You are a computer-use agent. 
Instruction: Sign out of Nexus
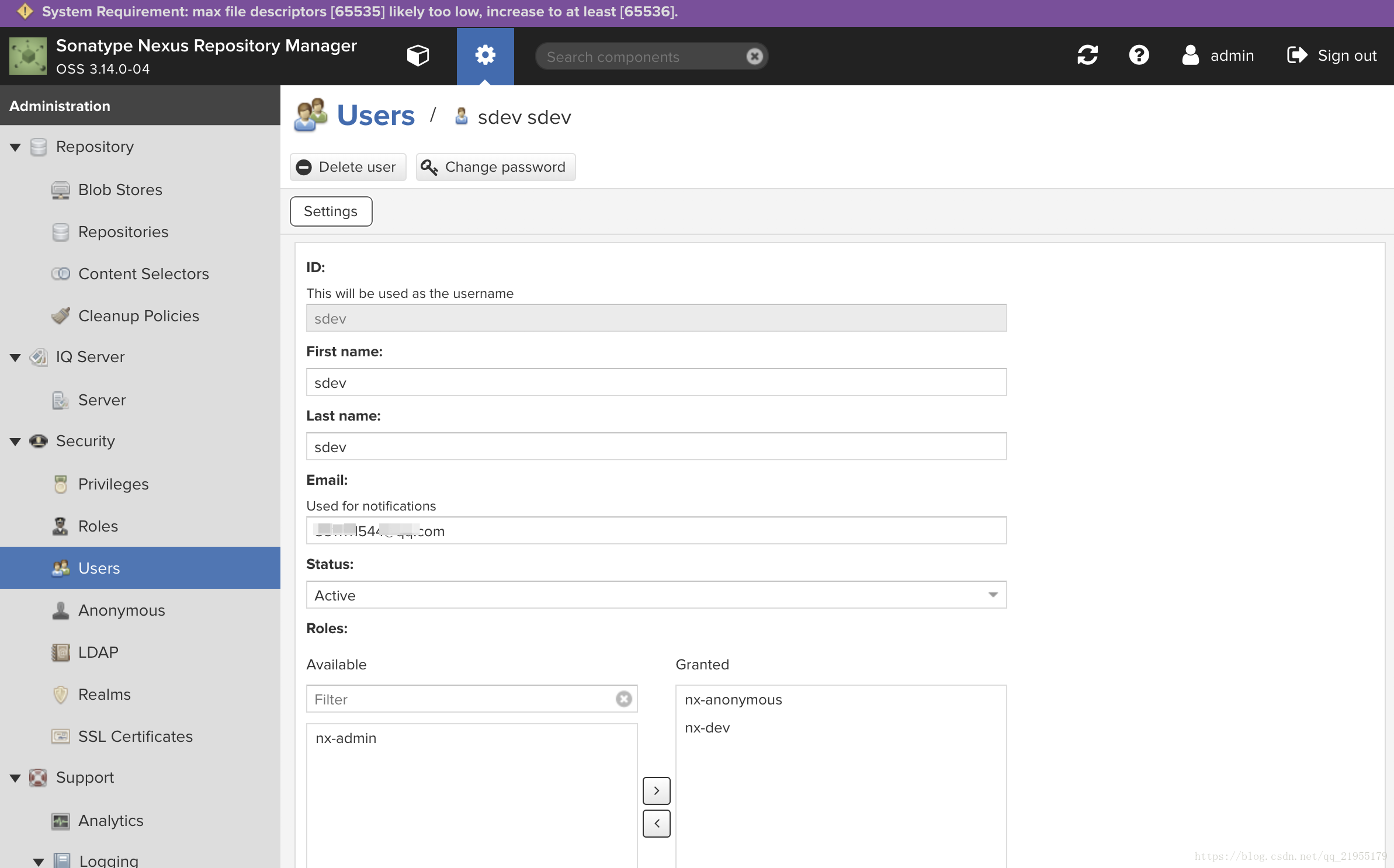pos(1331,55)
